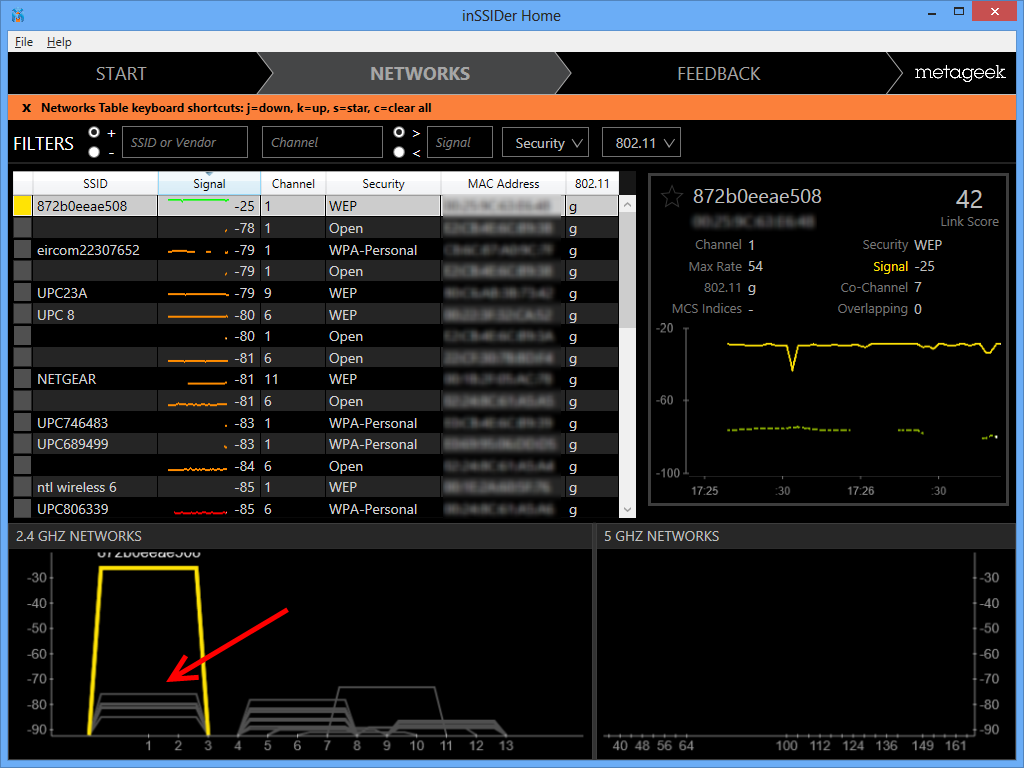
Task: Sort table by SSID column header
Action: [x=95, y=184]
